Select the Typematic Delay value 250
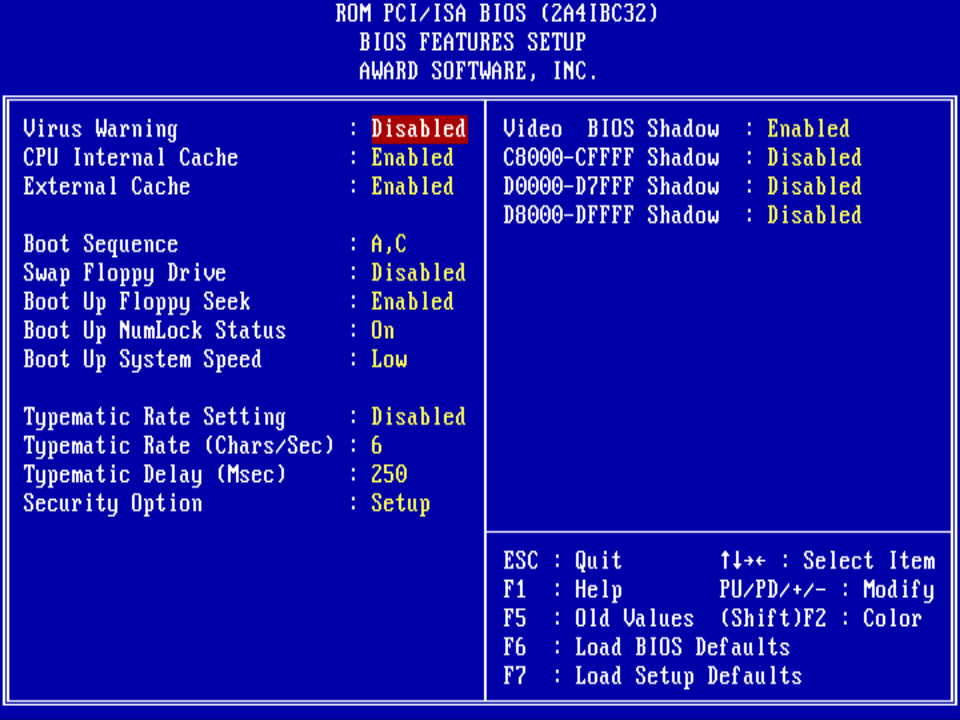The width and height of the screenshot is (960, 720). pos(389,474)
